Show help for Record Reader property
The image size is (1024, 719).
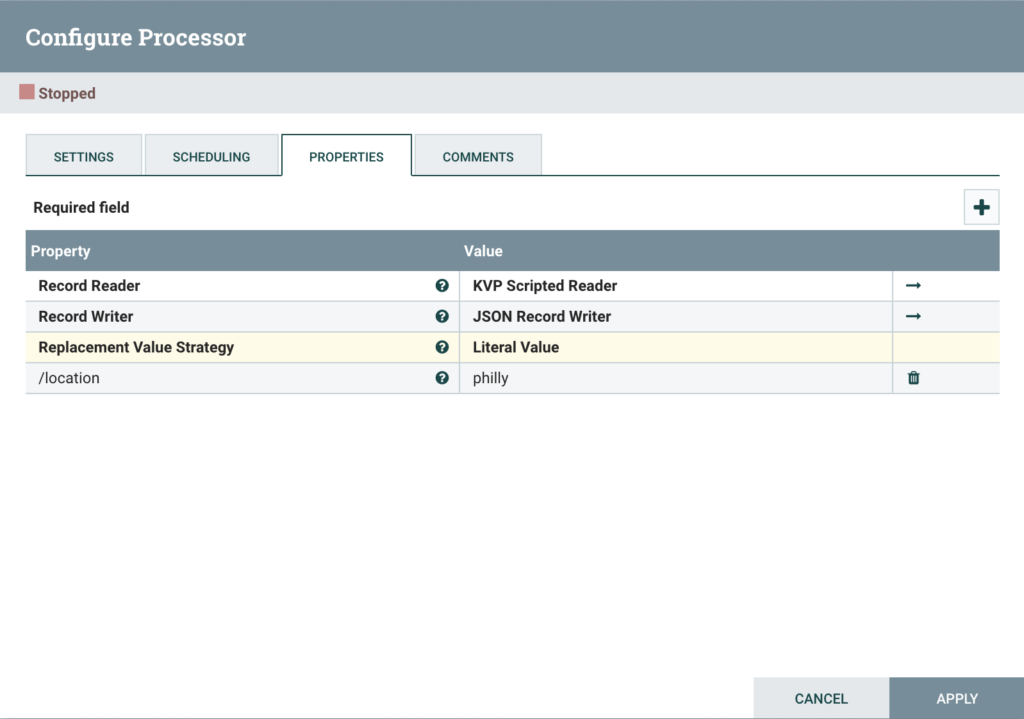tap(442, 286)
